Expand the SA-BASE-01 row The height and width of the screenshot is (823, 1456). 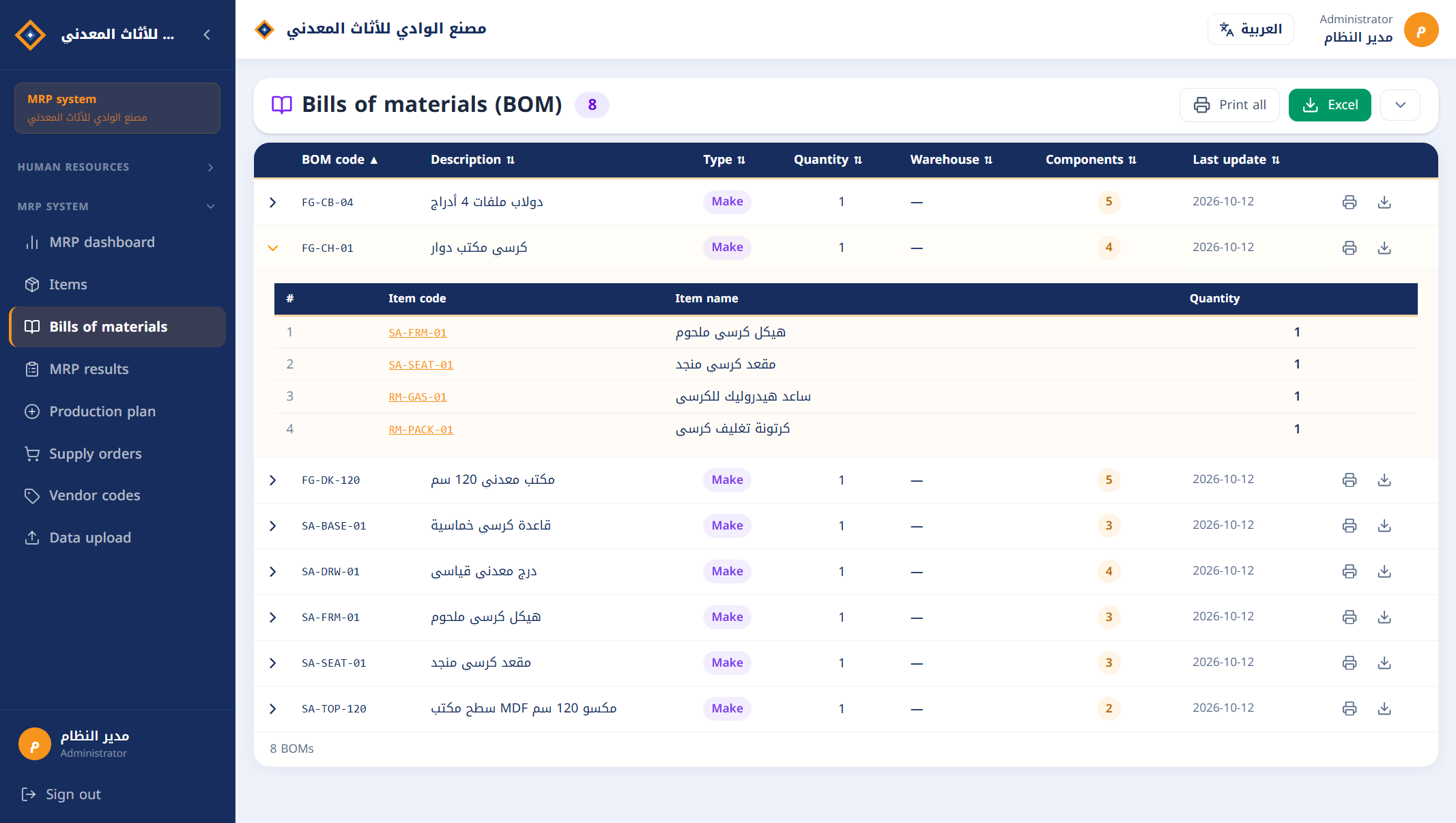[273, 525]
